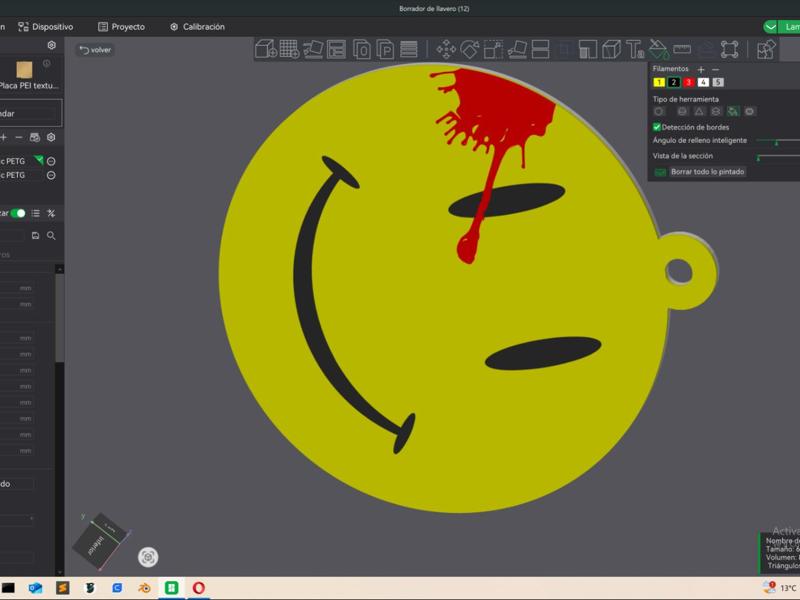Viewport: 800px width, 600px height.
Task: Select the Rotate tool in top toolbar
Action: tap(469, 49)
